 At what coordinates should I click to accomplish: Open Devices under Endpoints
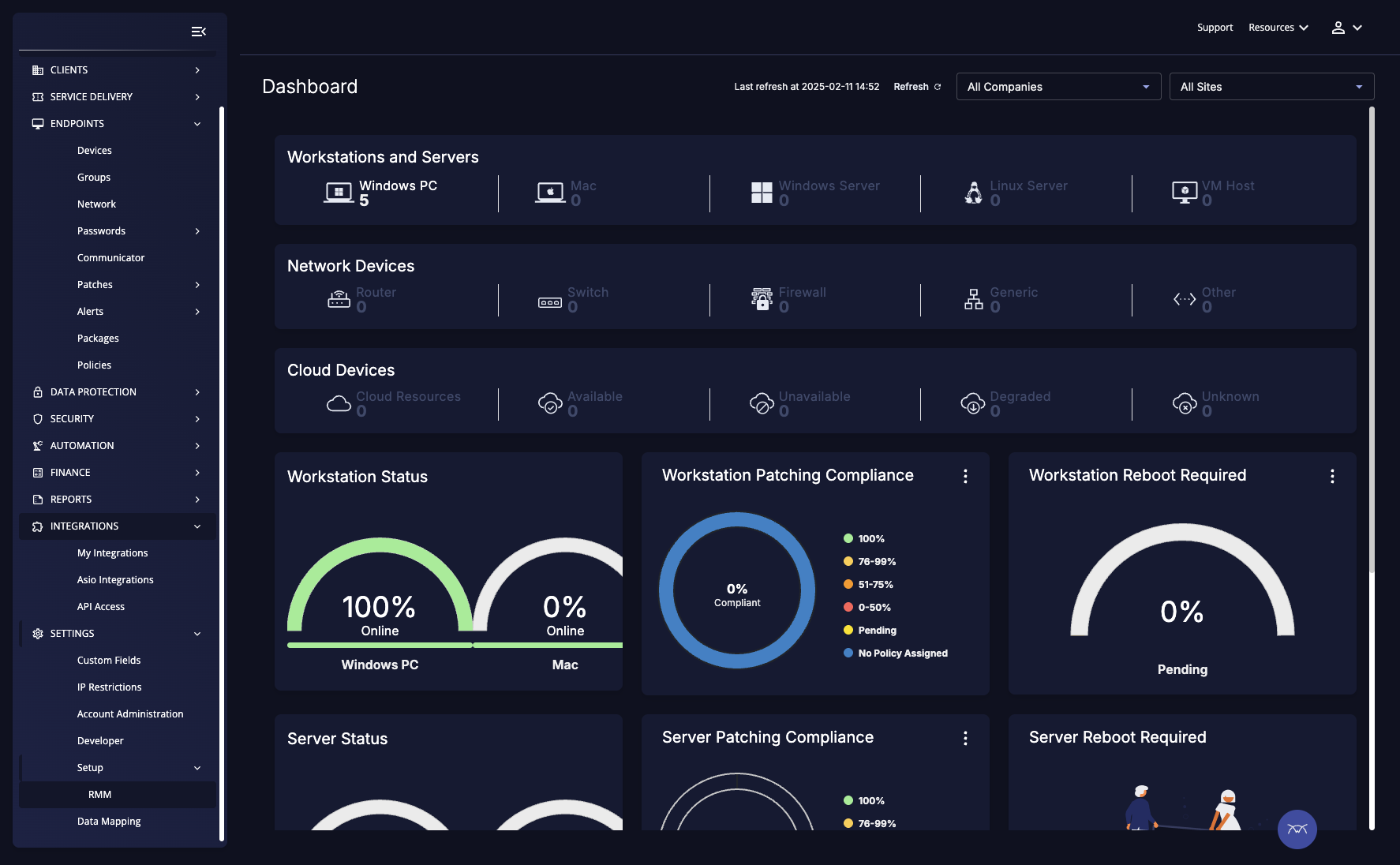(95, 151)
